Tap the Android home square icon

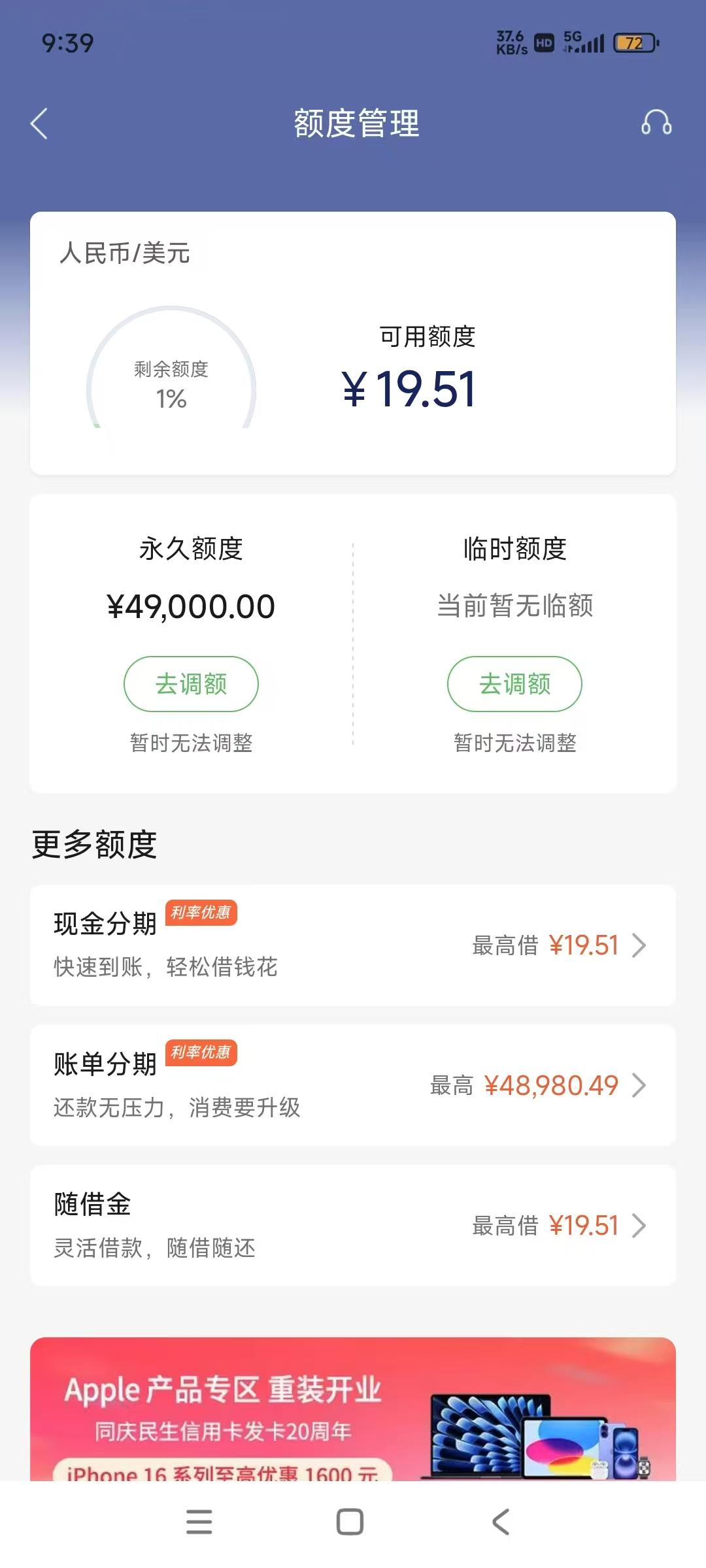pyautogui.click(x=350, y=1522)
